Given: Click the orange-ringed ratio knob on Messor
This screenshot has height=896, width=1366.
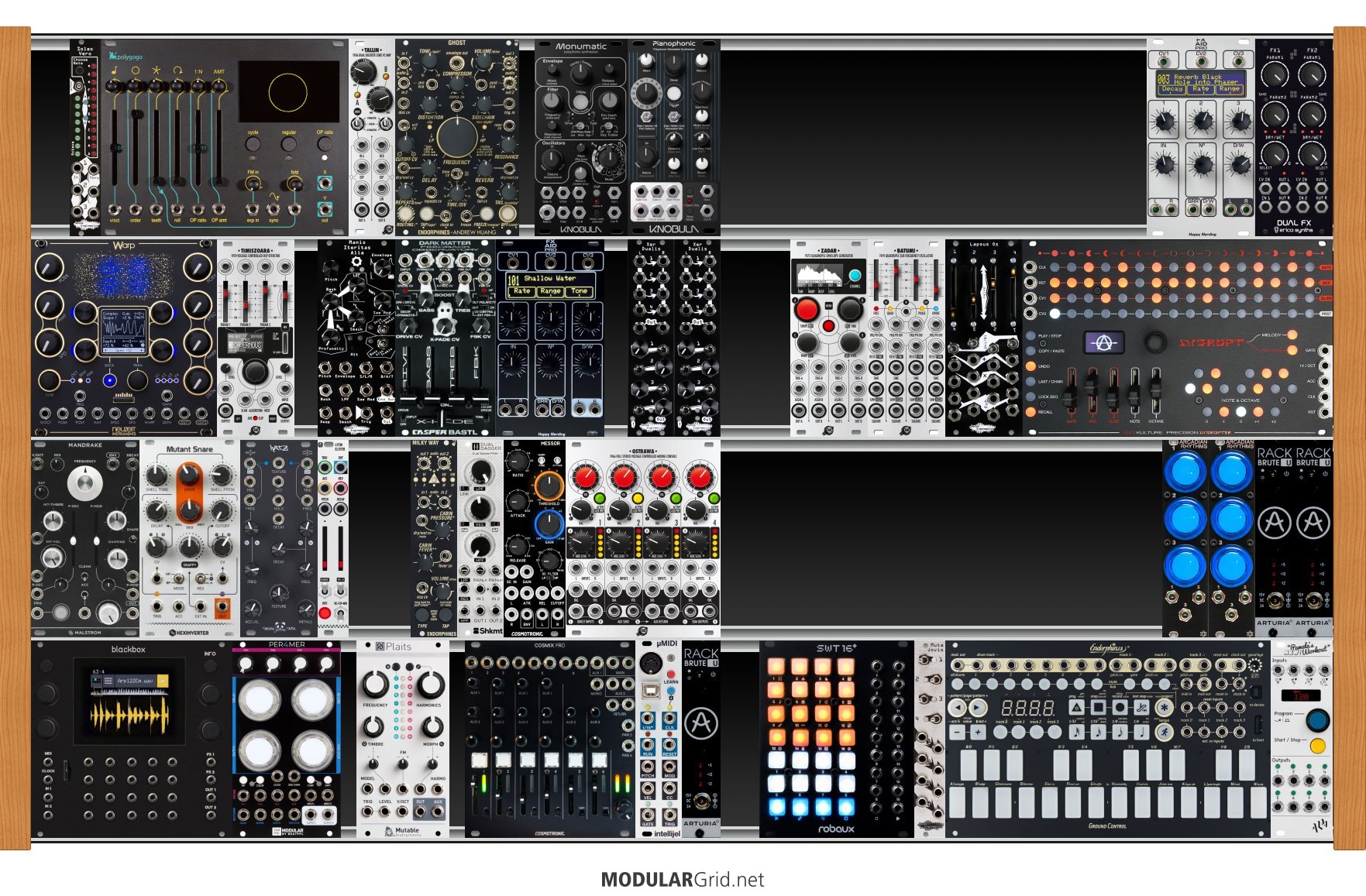Looking at the screenshot, I should (x=549, y=486).
